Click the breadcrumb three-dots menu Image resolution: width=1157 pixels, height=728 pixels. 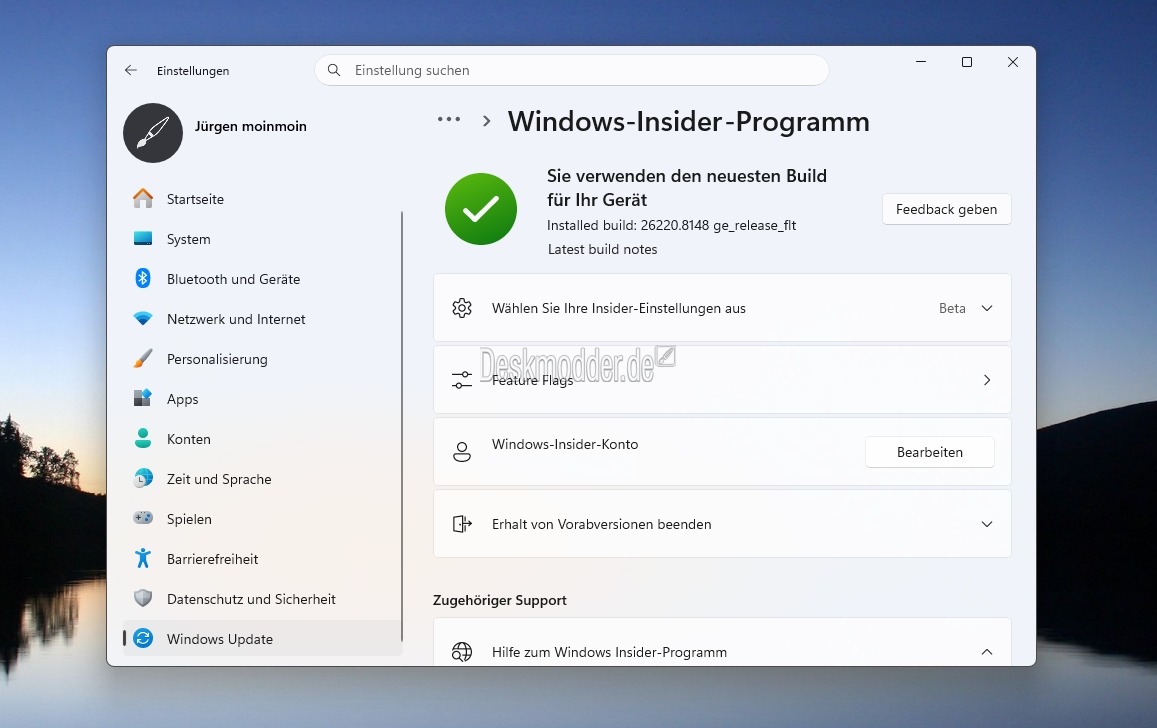click(449, 120)
